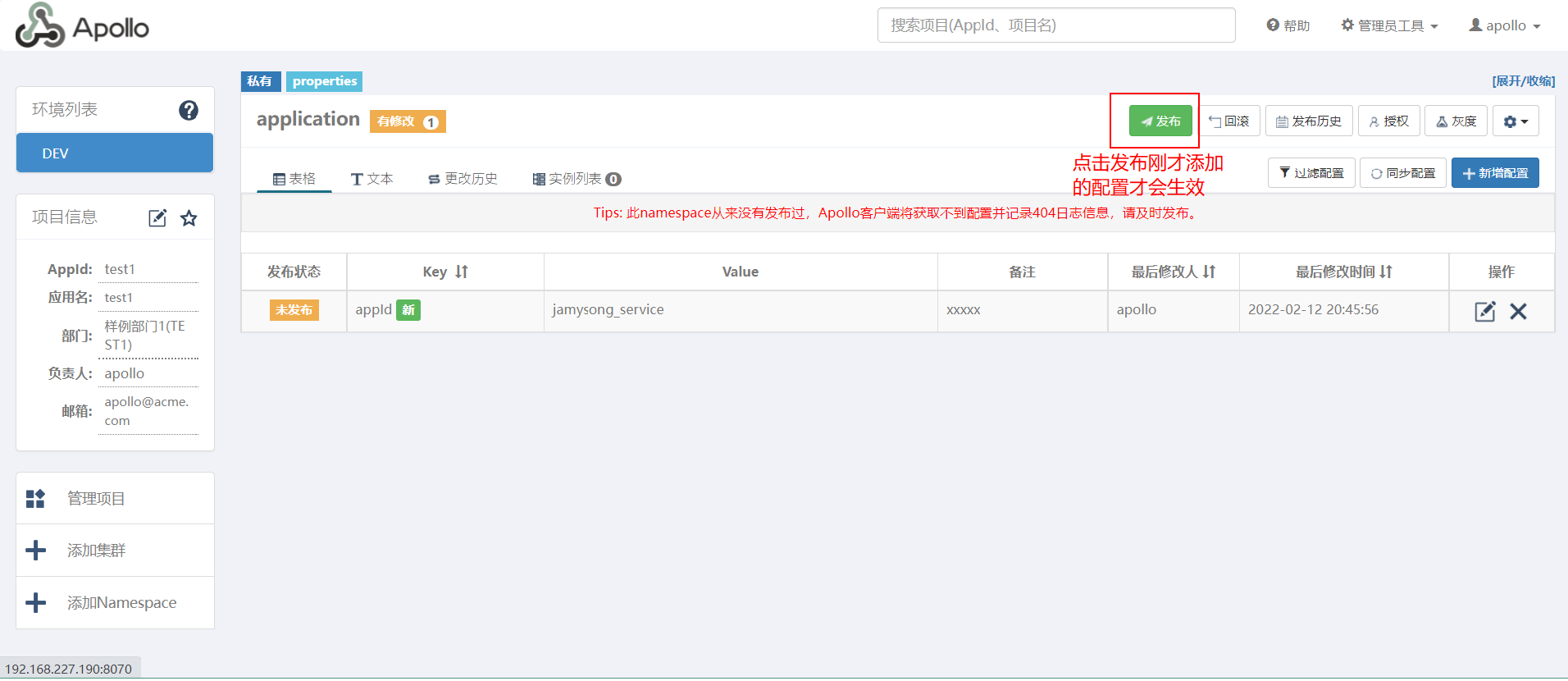
Task: Open the 管理员工具 dropdown menu
Action: click(x=1389, y=25)
